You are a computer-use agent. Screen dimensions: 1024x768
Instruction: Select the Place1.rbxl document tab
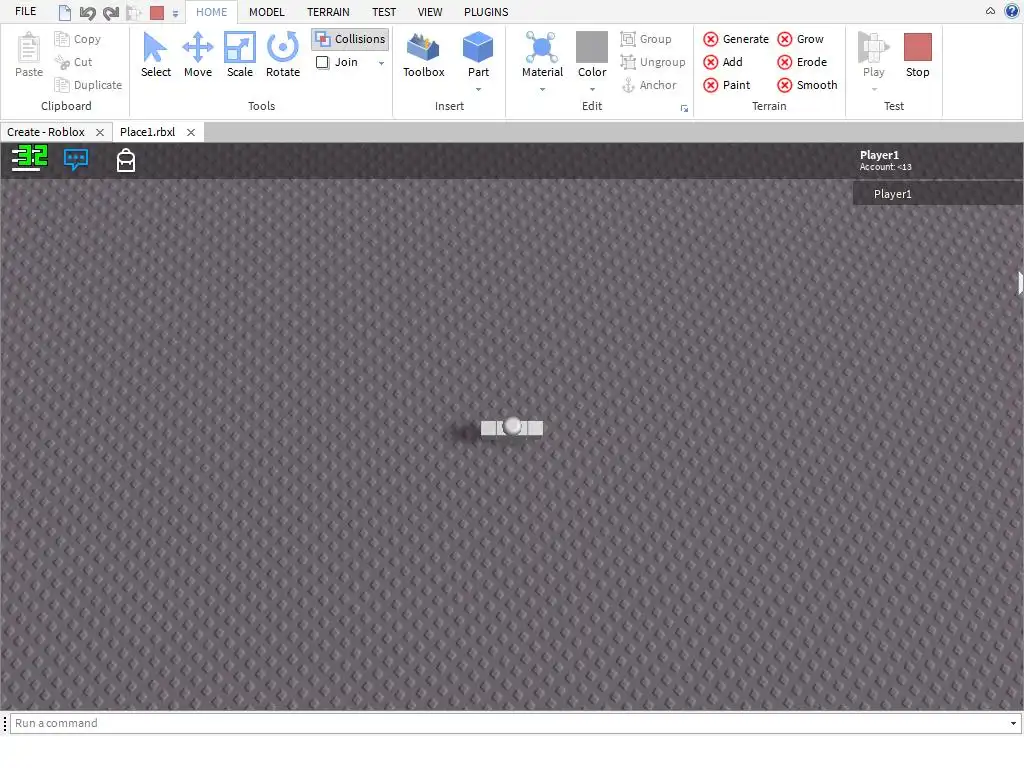[148, 132]
